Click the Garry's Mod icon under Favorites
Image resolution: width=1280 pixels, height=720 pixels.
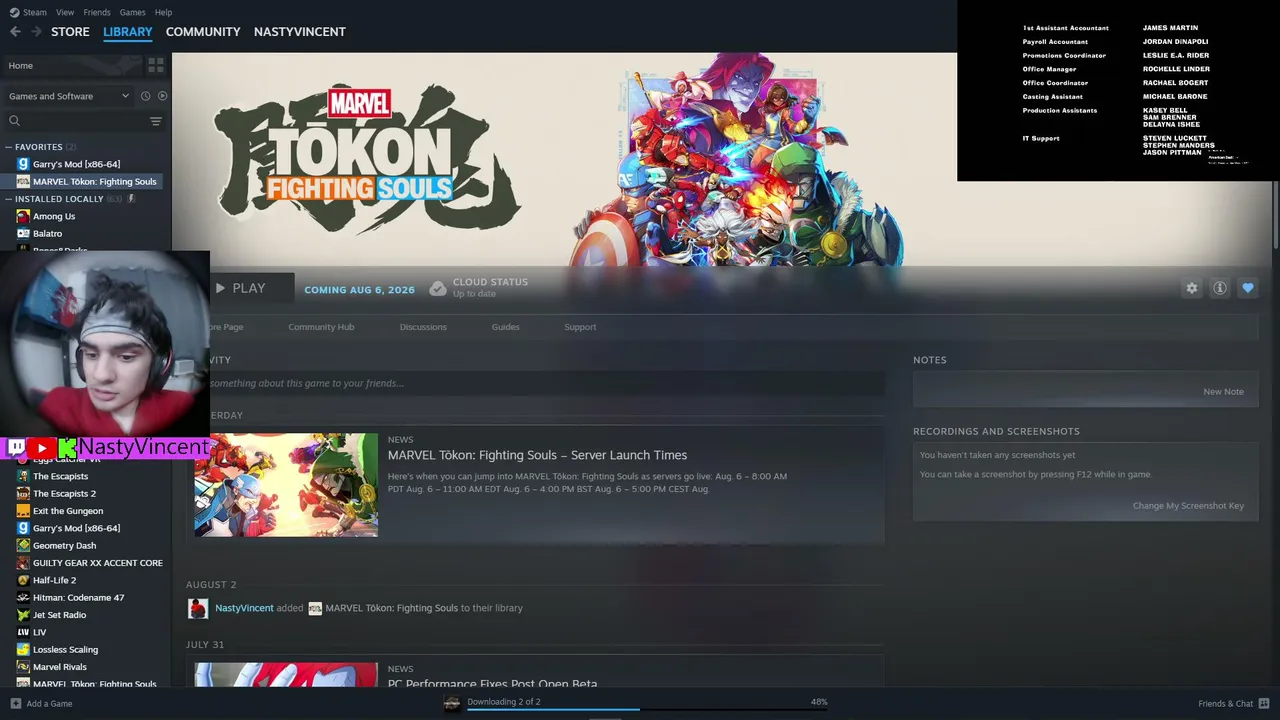23,164
